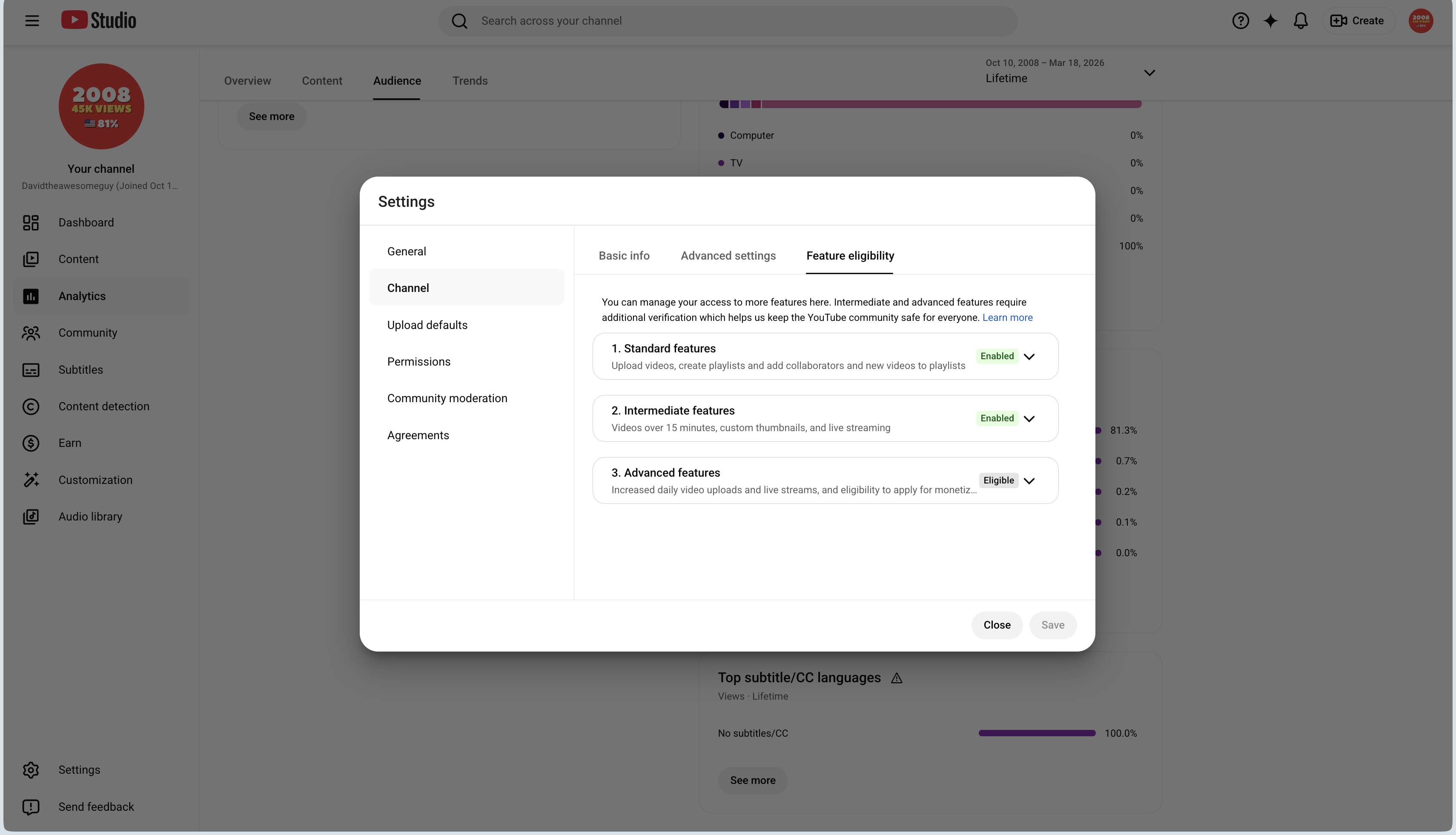Image resolution: width=1456 pixels, height=835 pixels.
Task: Click the Customization magic wand icon
Action: pos(31,480)
